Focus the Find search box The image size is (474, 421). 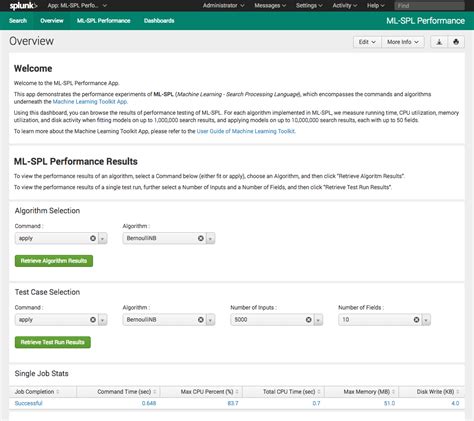pyautogui.click(x=429, y=6)
